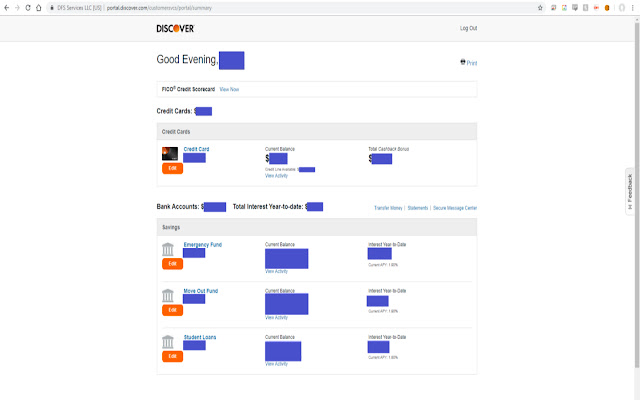This screenshot has height=400, width=640.
Task: Click the red extension icon in toolbar
Action: click(x=596, y=8)
